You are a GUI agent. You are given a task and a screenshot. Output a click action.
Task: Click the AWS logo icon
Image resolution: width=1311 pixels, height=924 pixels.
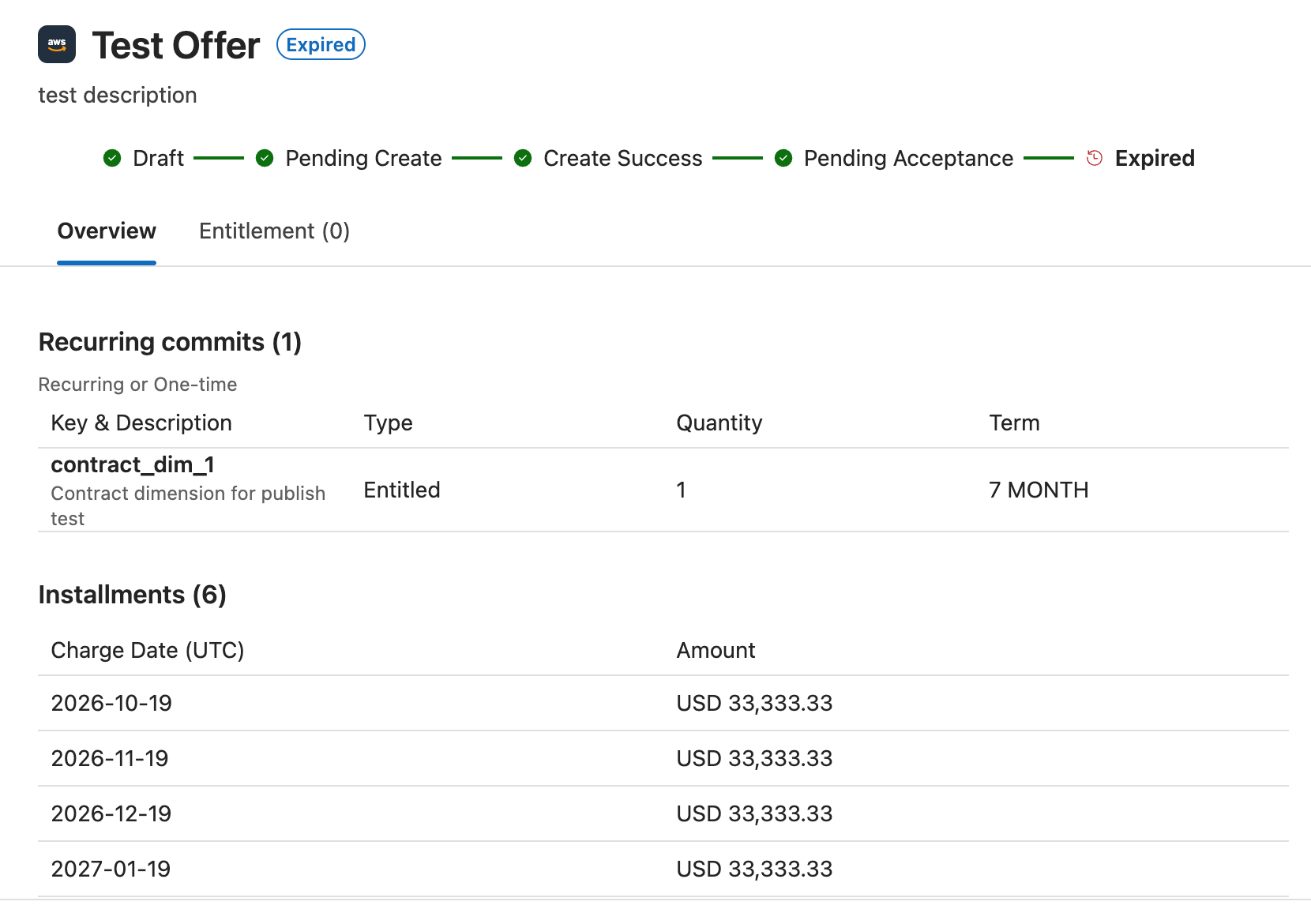point(57,45)
